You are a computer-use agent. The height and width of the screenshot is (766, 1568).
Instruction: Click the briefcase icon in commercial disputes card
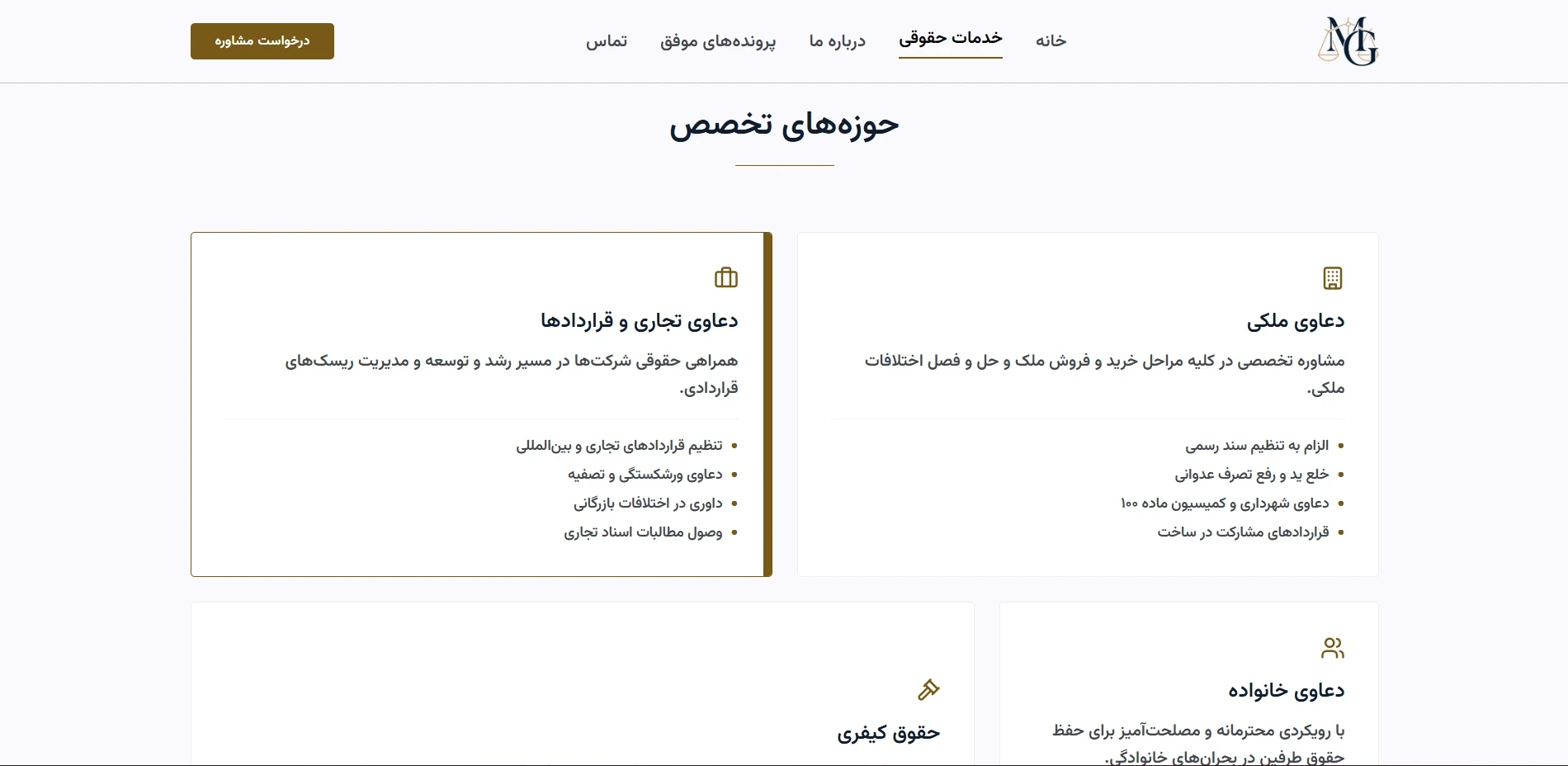pyautogui.click(x=726, y=278)
